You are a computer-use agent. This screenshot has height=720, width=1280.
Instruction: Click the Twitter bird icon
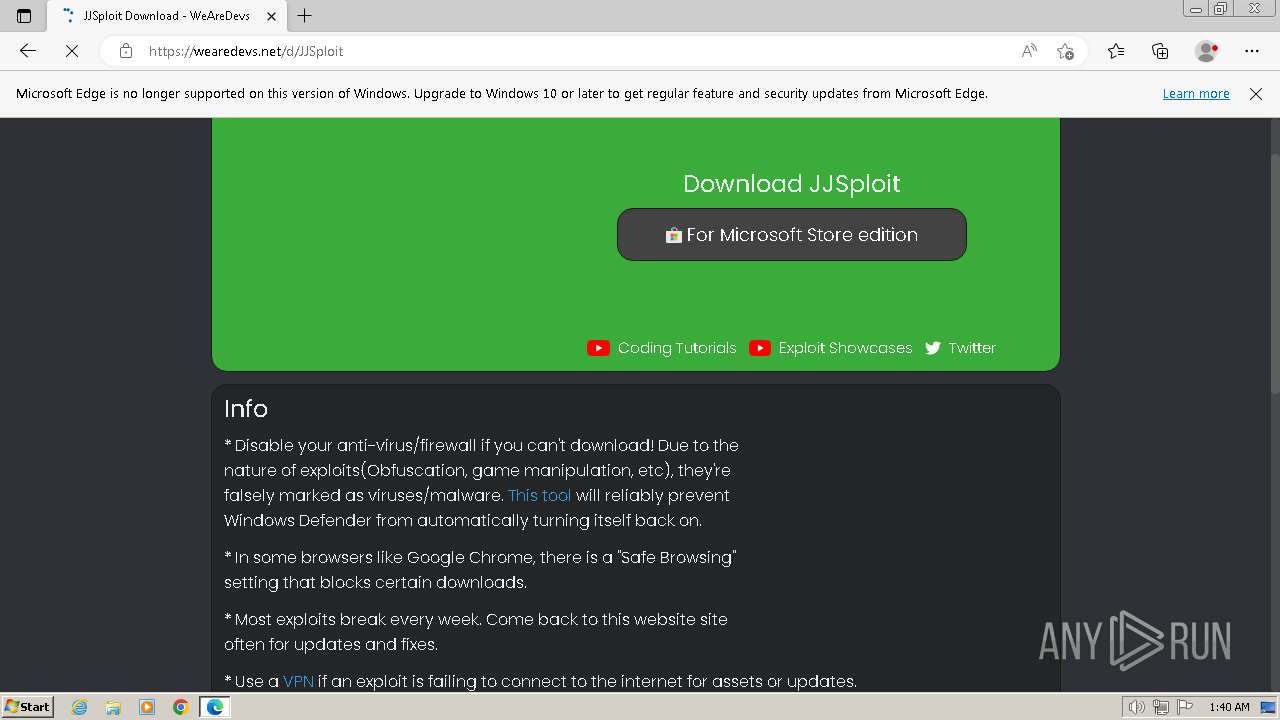coord(933,348)
